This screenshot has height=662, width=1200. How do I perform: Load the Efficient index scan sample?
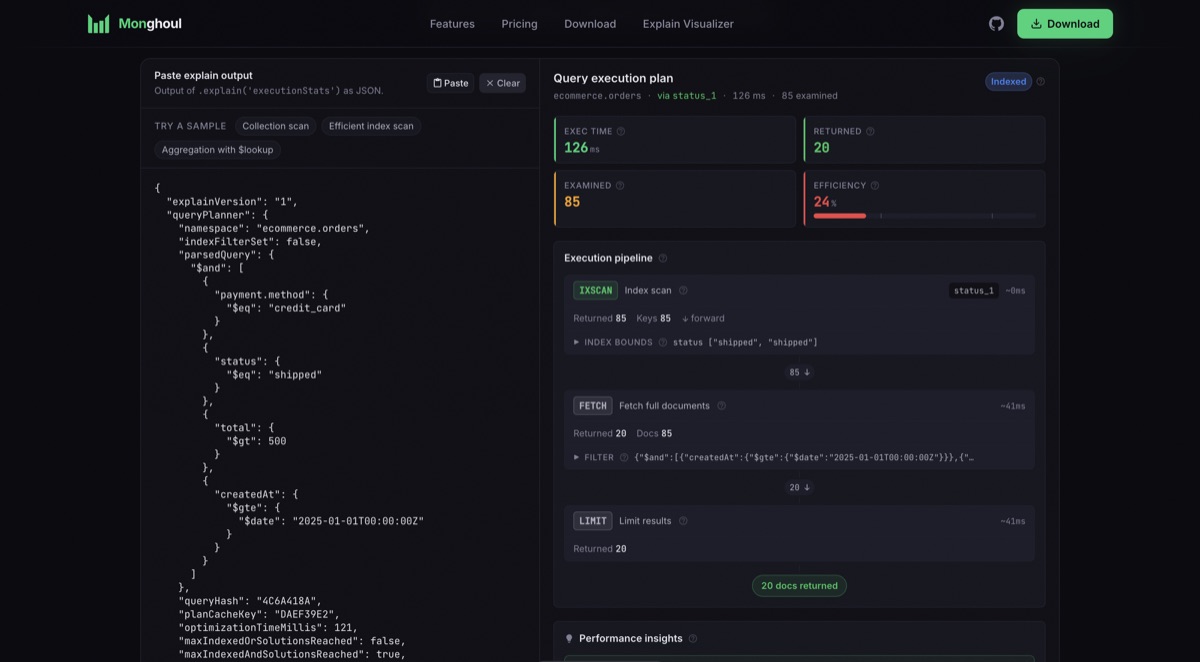[x=371, y=126]
